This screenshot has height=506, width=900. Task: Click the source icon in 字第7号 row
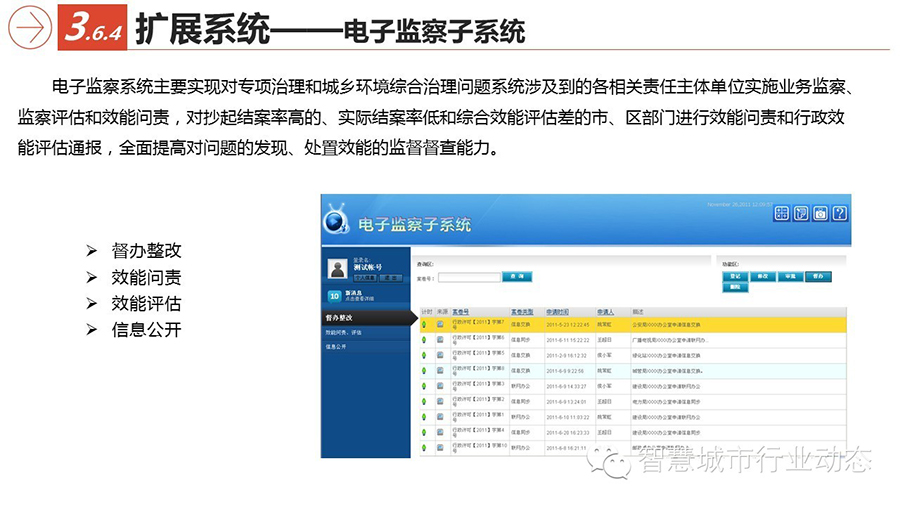tap(440, 325)
